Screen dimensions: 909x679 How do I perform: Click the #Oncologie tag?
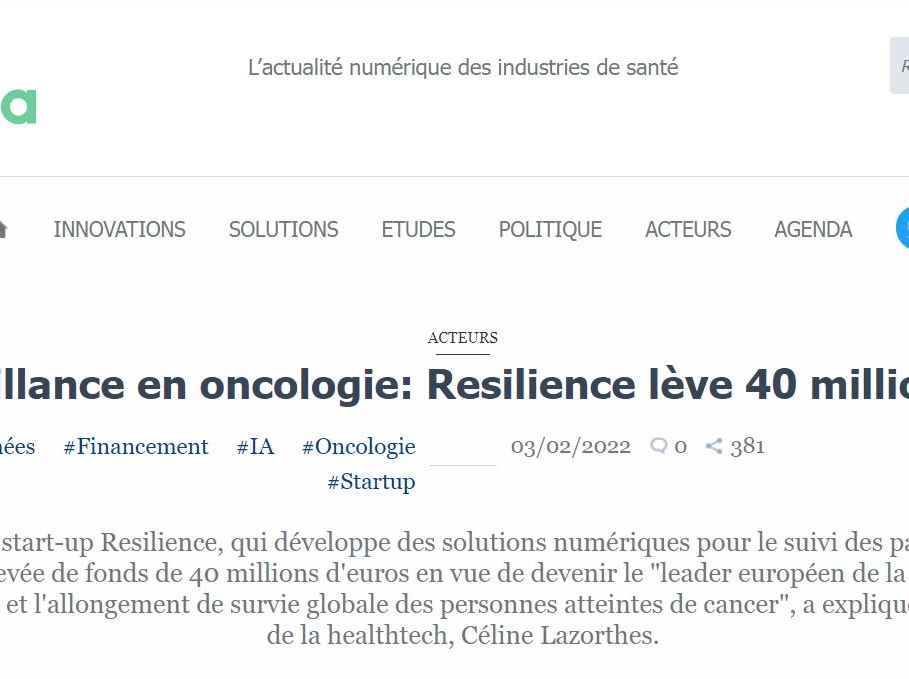point(359,446)
